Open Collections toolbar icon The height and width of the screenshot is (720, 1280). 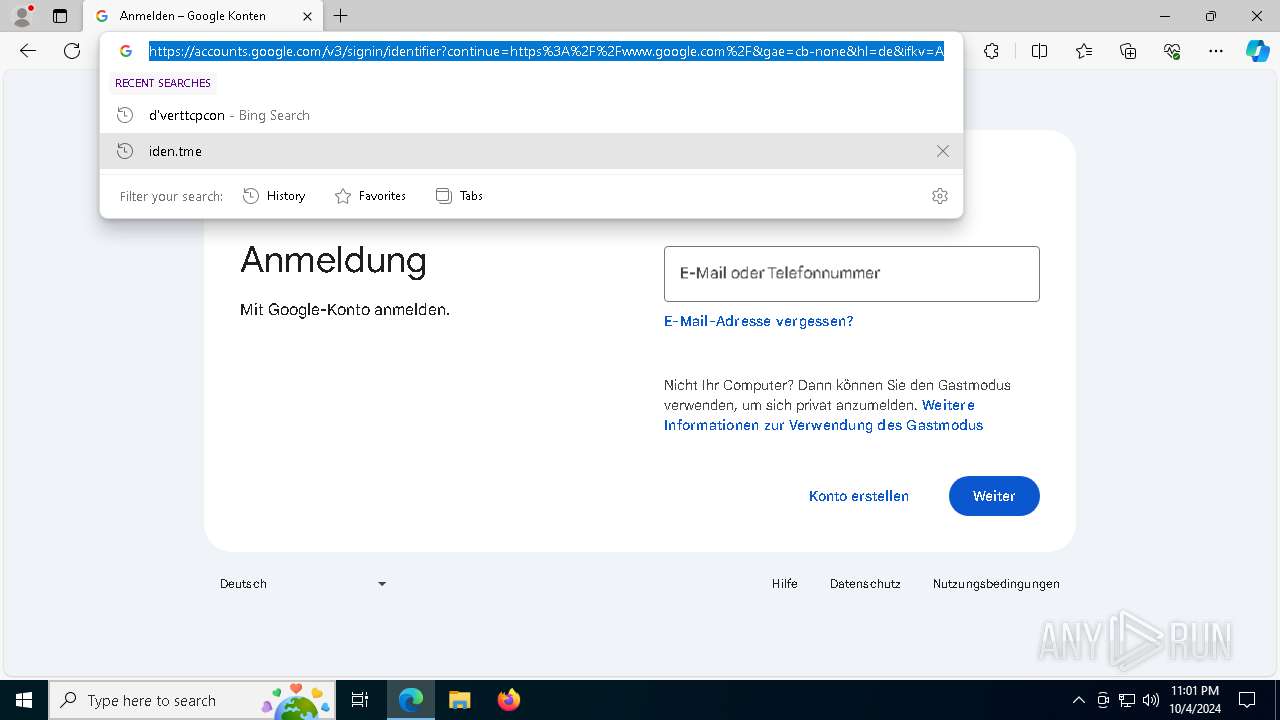pyautogui.click(x=1128, y=51)
